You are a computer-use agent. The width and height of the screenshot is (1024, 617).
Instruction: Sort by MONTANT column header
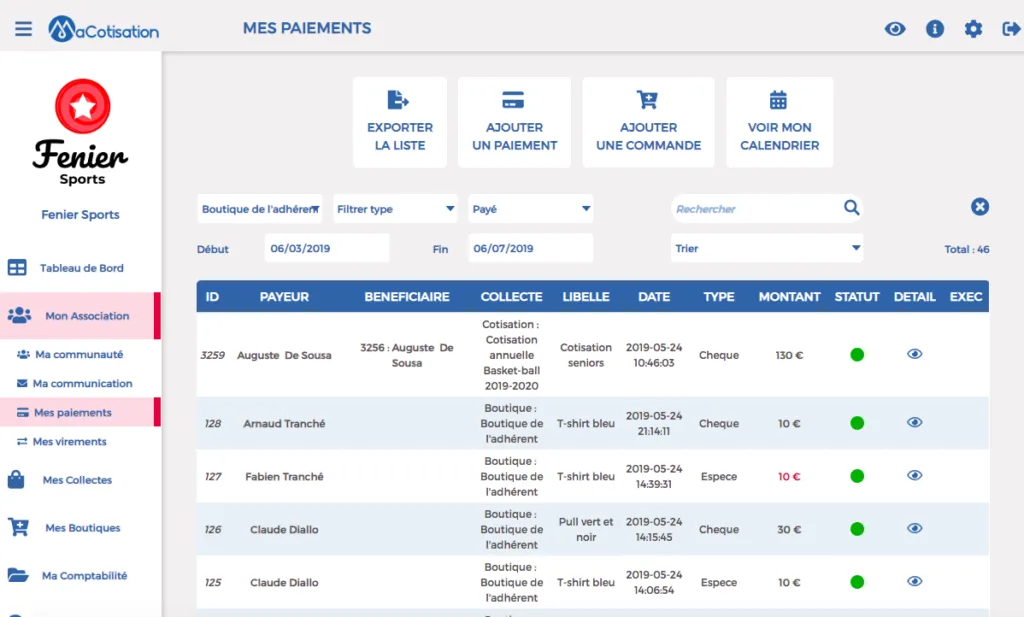click(789, 296)
